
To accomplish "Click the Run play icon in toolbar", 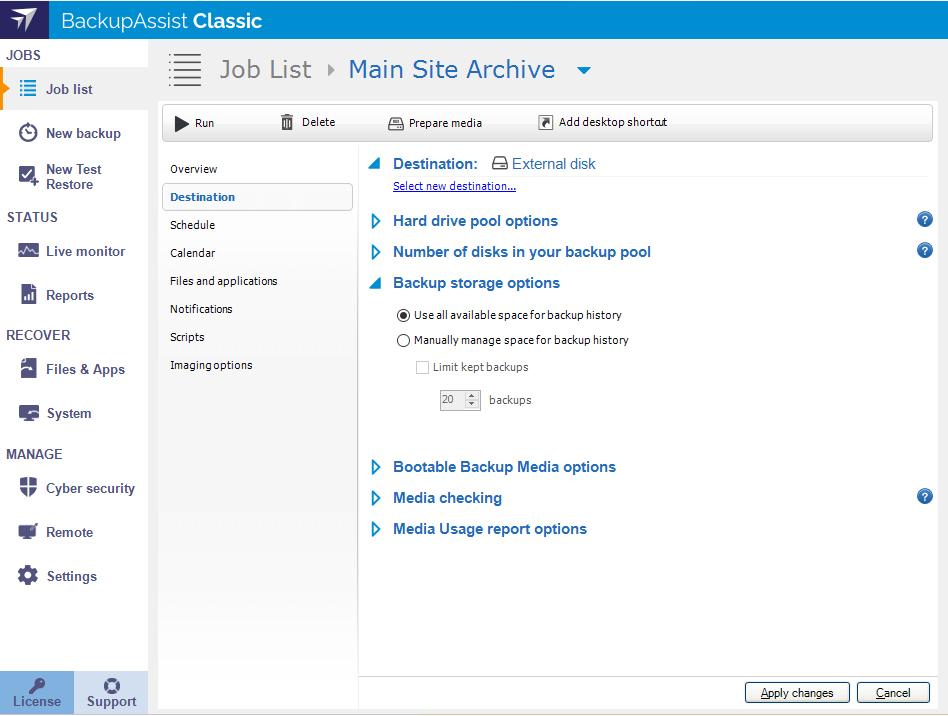I will pos(181,123).
